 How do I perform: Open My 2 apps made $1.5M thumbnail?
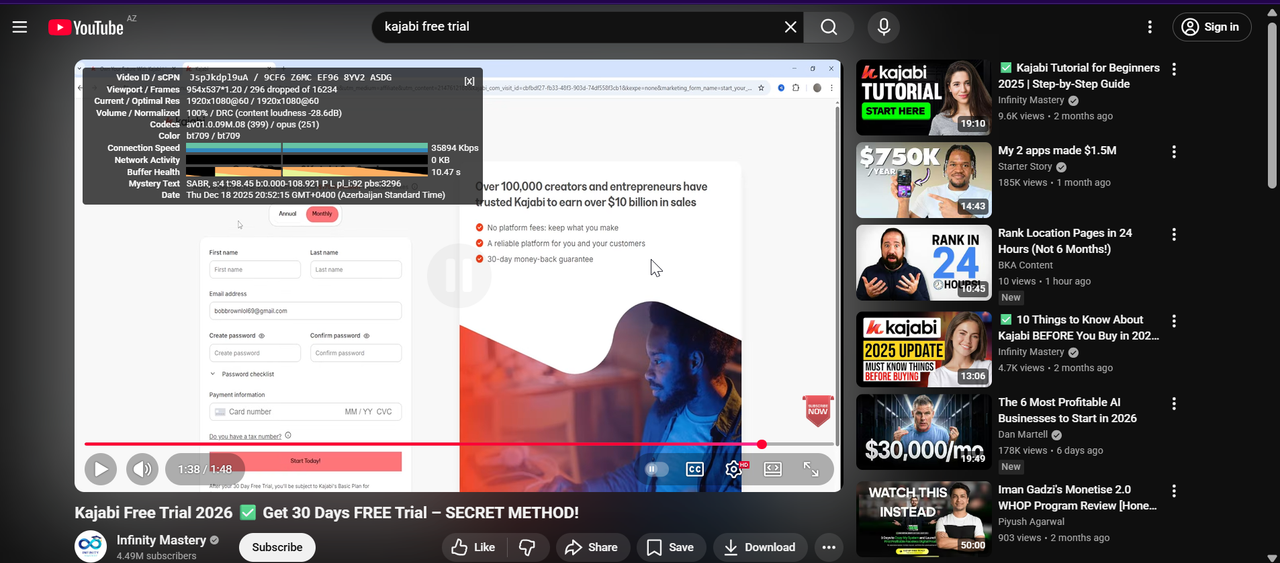[x=924, y=180]
